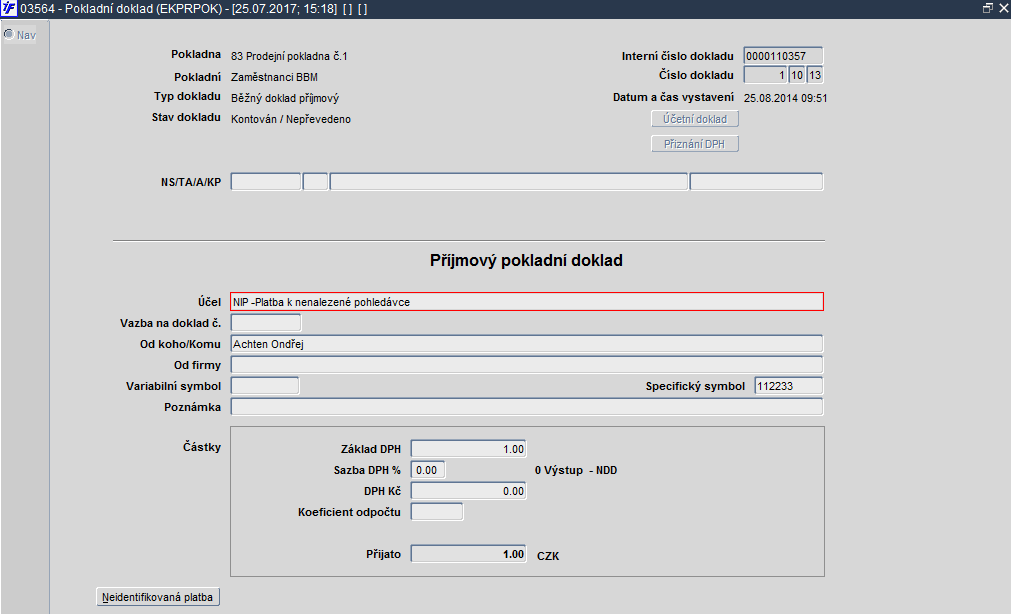Focus the Koeficient odpočtu field
The width and height of the screenshot is (1011, 614).
pos(437,512)
